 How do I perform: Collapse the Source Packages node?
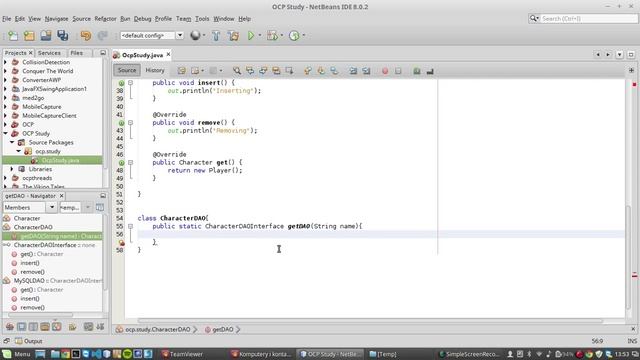(x=12, y=142)
